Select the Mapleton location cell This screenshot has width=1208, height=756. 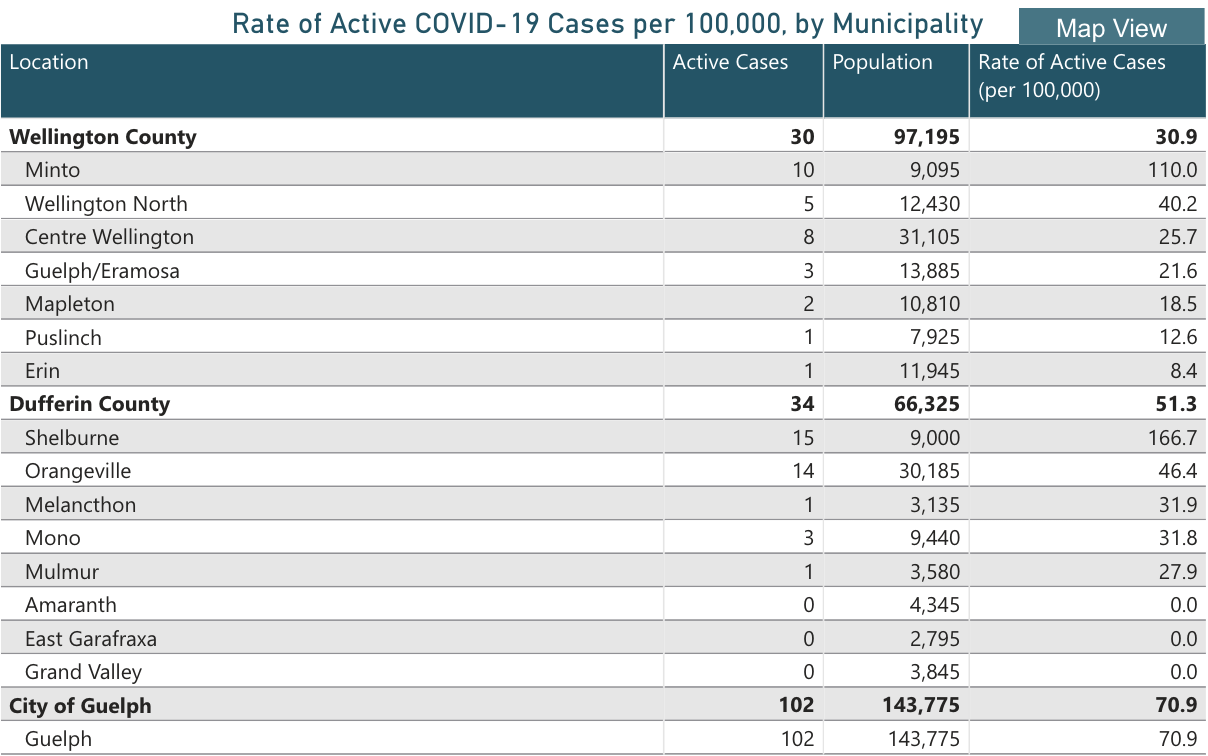tap(70, 304)
